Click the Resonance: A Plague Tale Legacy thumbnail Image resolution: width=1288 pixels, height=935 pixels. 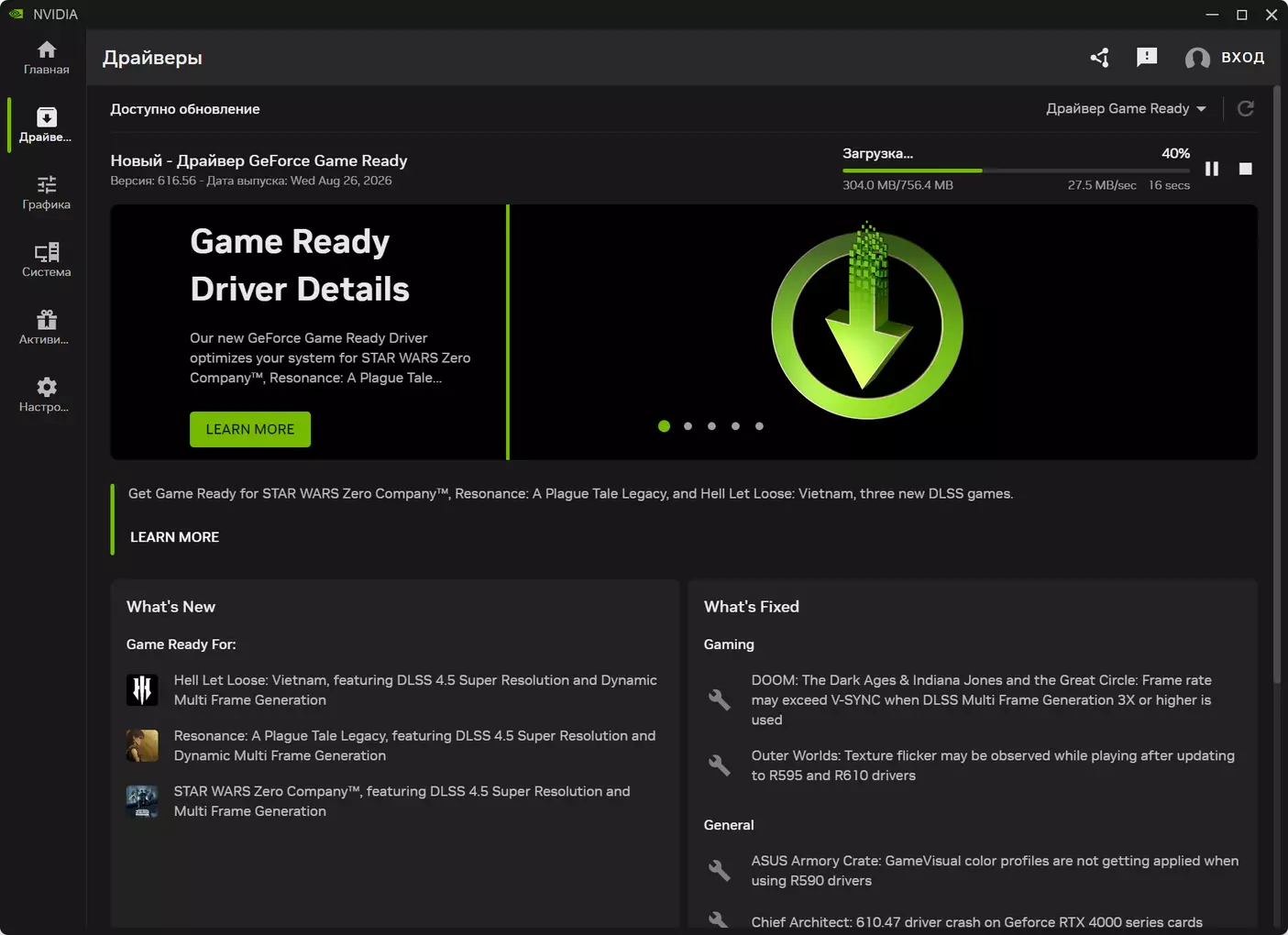142,745
